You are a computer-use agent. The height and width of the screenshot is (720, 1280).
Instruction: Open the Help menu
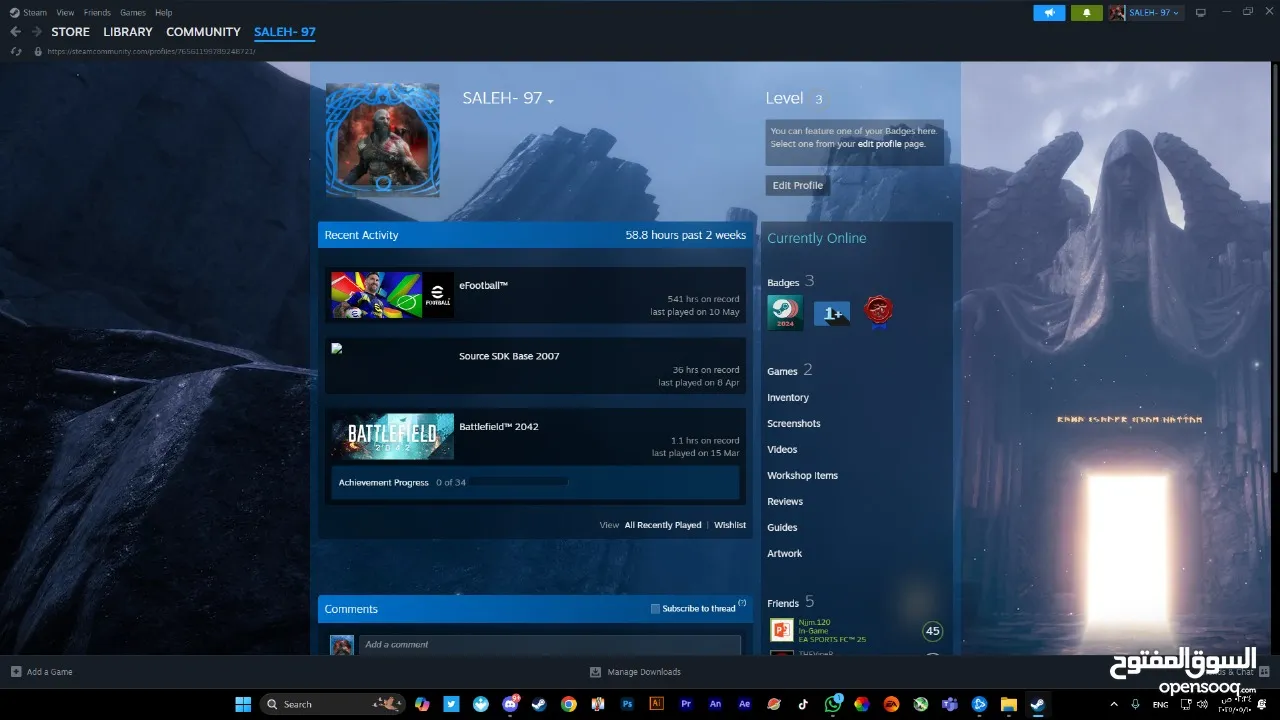[163, 13]
